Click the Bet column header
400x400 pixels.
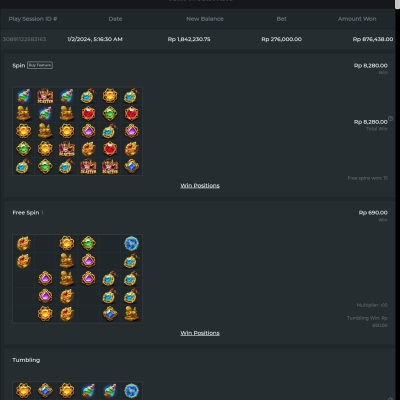click(282, 19)
